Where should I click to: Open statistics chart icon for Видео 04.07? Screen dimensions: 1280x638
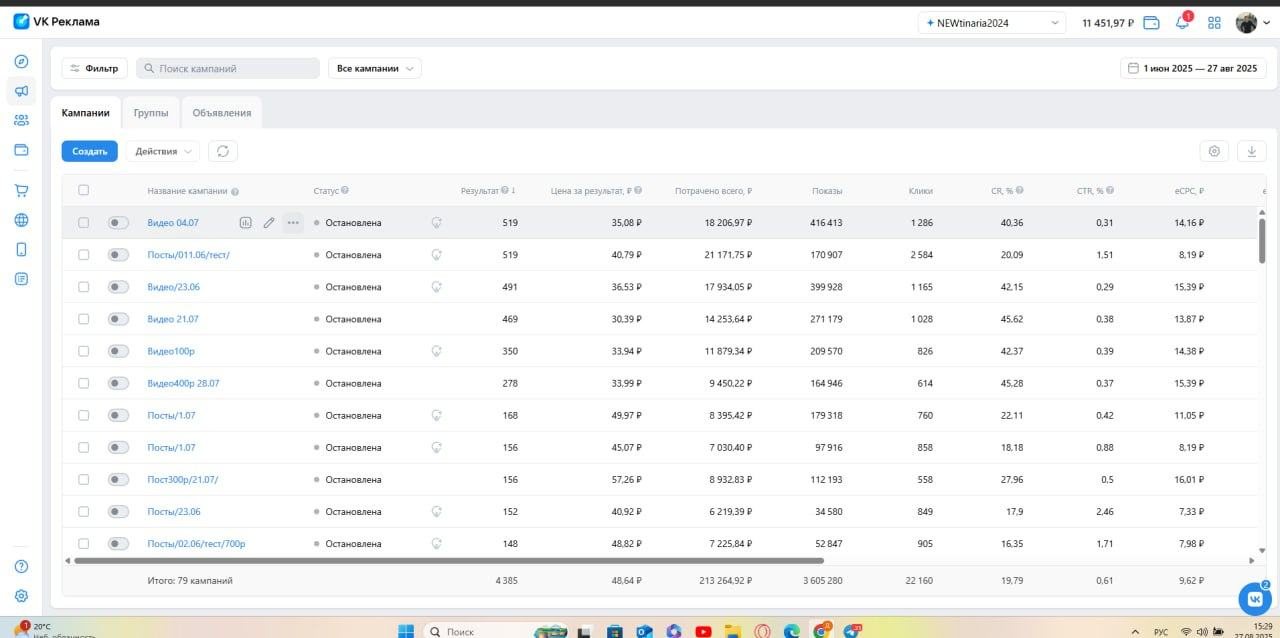point(245,223)
